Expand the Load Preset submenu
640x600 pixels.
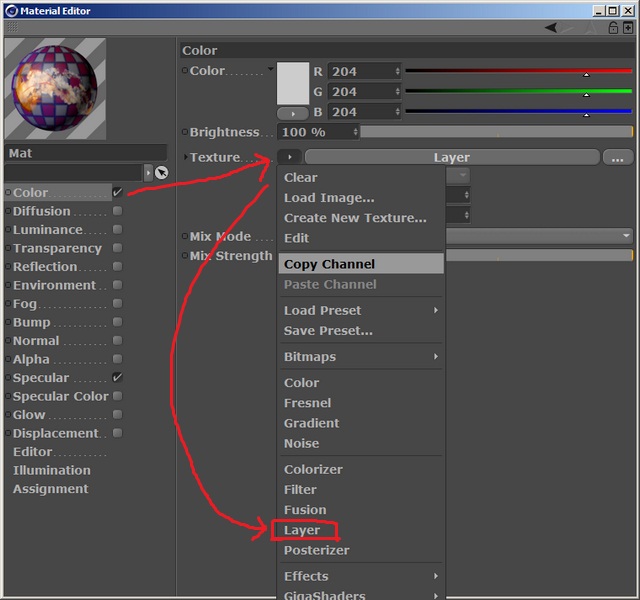click(361, 310)
